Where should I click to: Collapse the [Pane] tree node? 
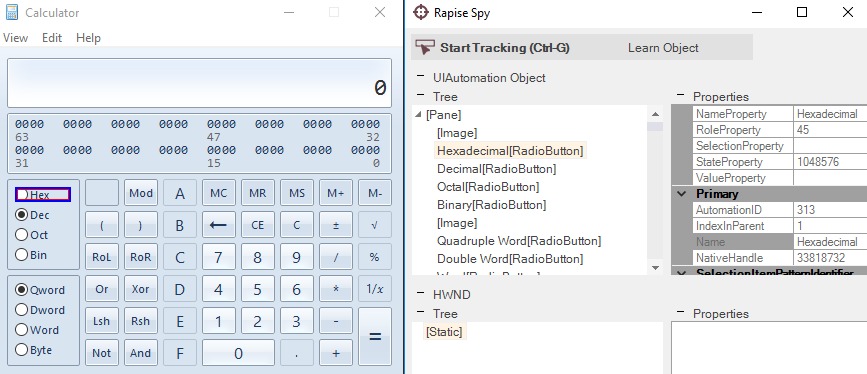click(x=418, y=115)
